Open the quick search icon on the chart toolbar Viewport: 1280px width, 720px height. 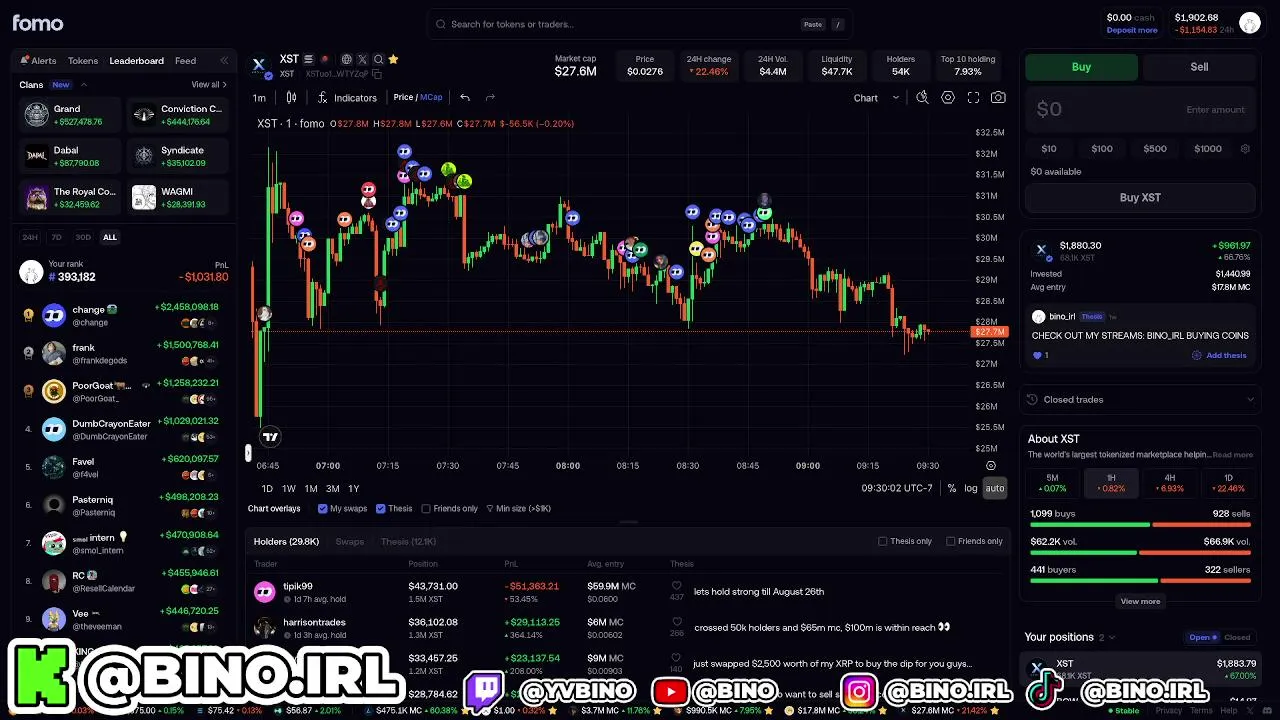(x=922, y=97)
